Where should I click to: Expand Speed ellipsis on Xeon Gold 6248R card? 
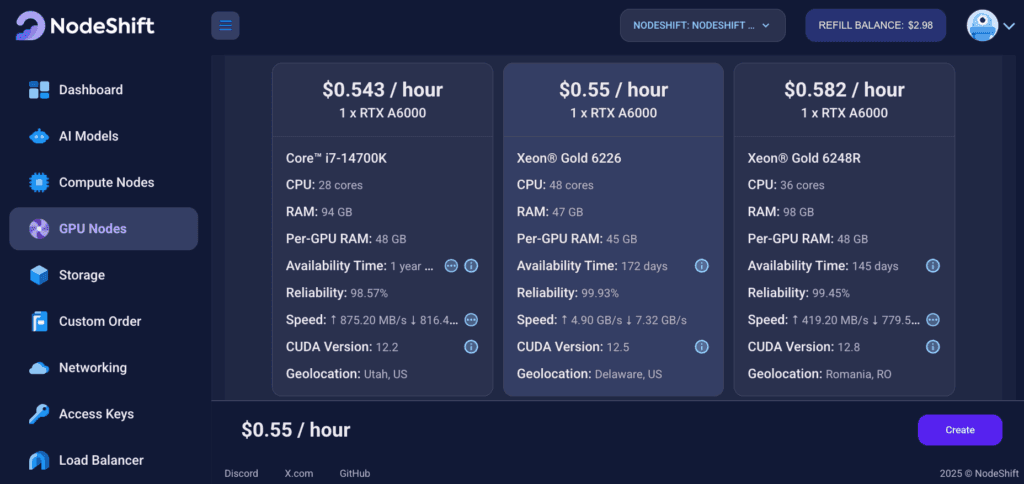tap(933, 320)
